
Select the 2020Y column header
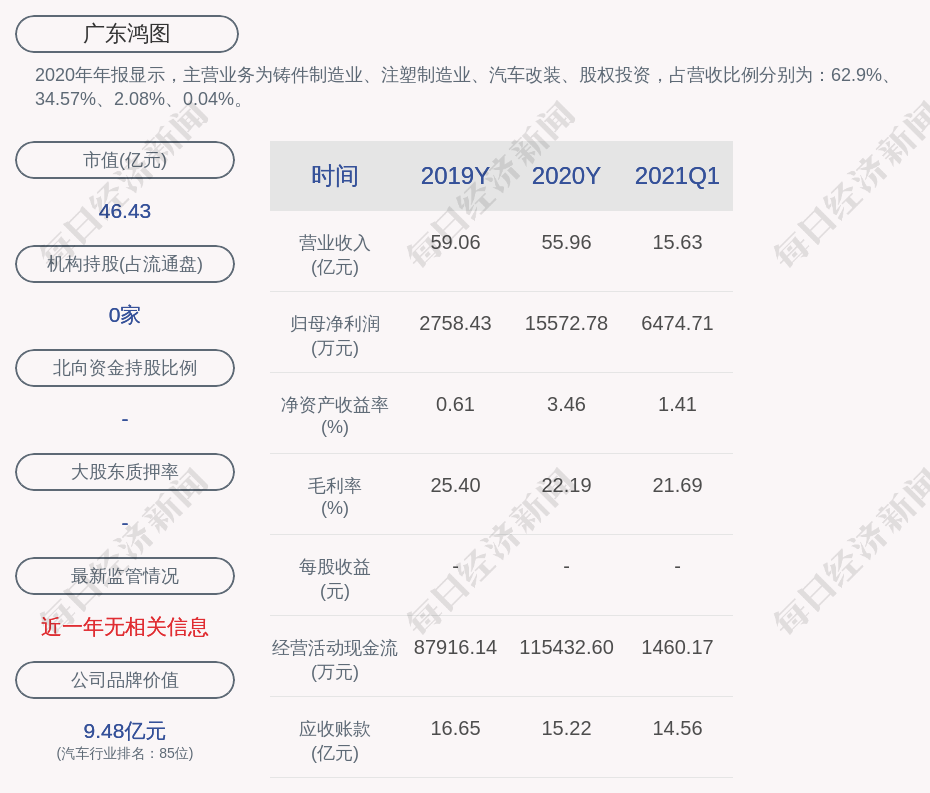pyautogui.click(x=566, y=176)
